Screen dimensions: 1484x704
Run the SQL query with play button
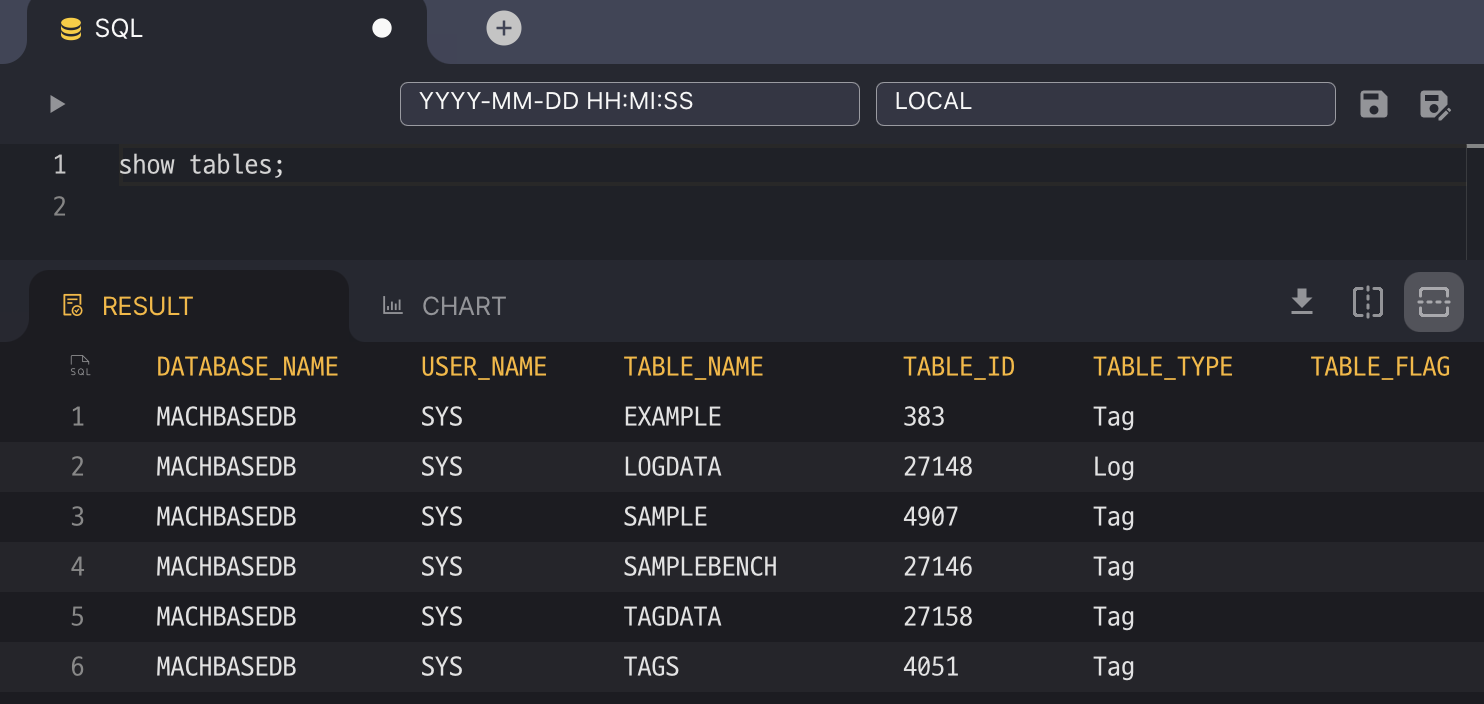tap(57, 104)
